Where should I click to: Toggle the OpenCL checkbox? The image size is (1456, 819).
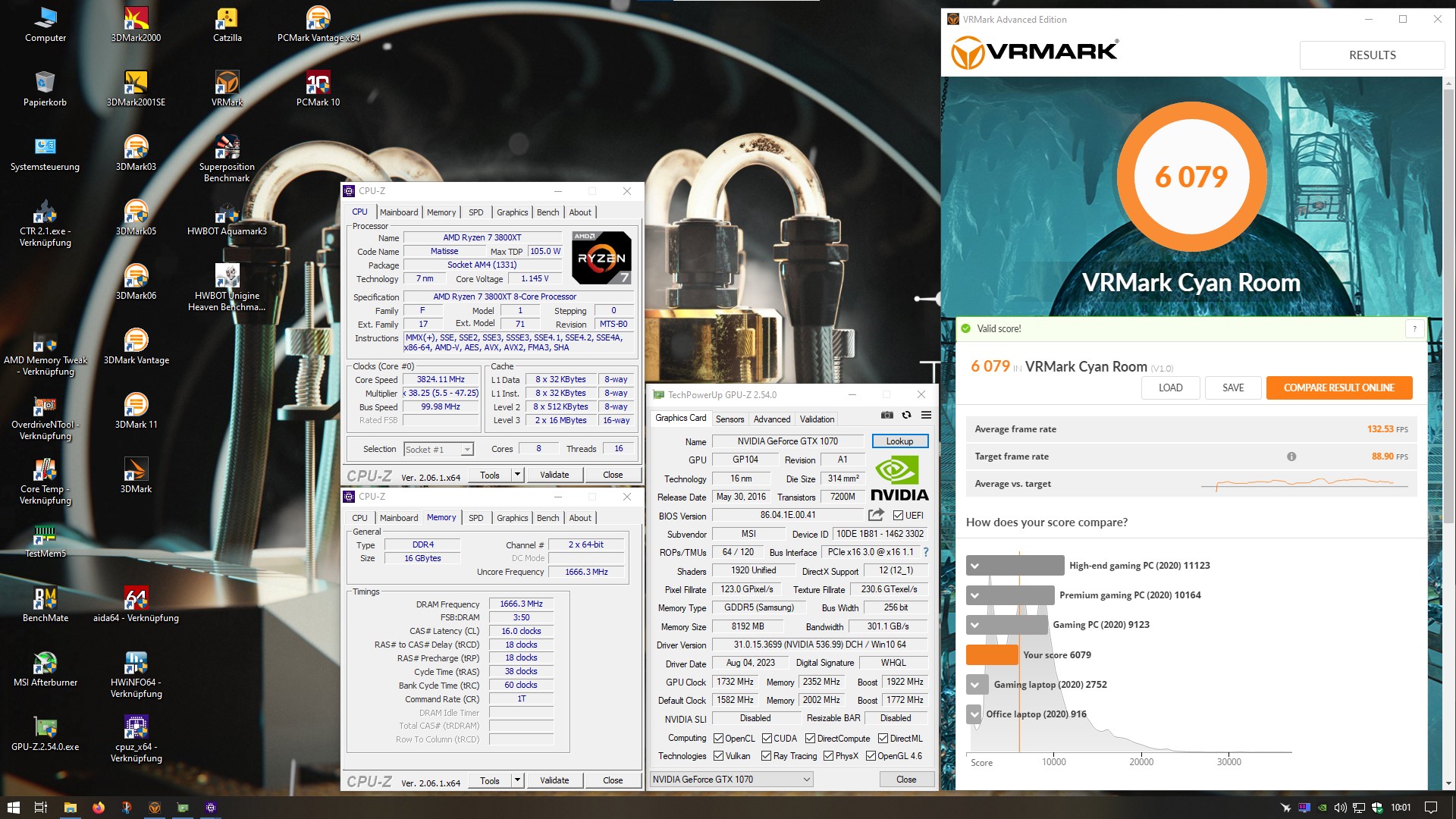coord(718,739)
